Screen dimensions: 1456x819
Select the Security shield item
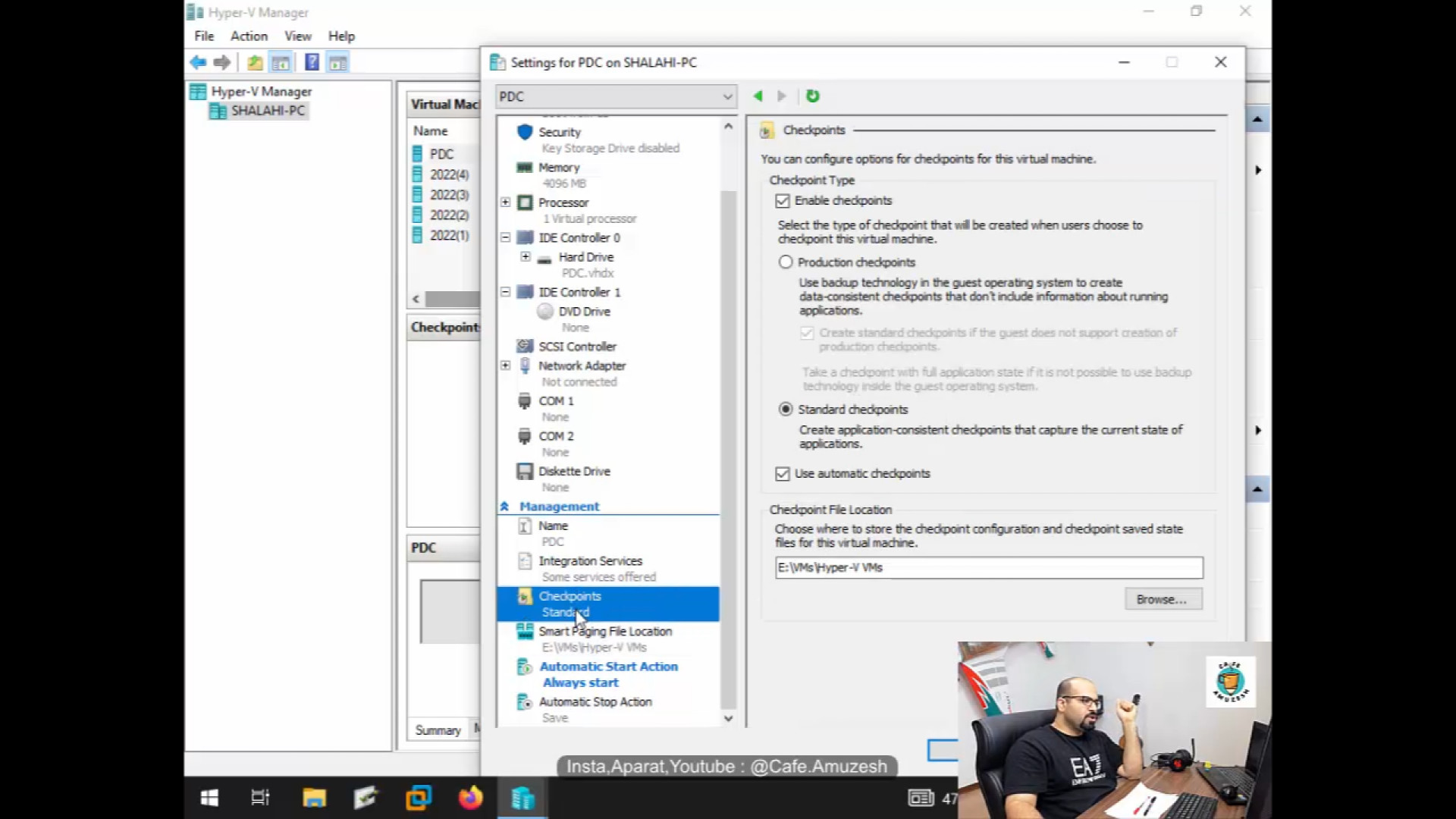525,132
